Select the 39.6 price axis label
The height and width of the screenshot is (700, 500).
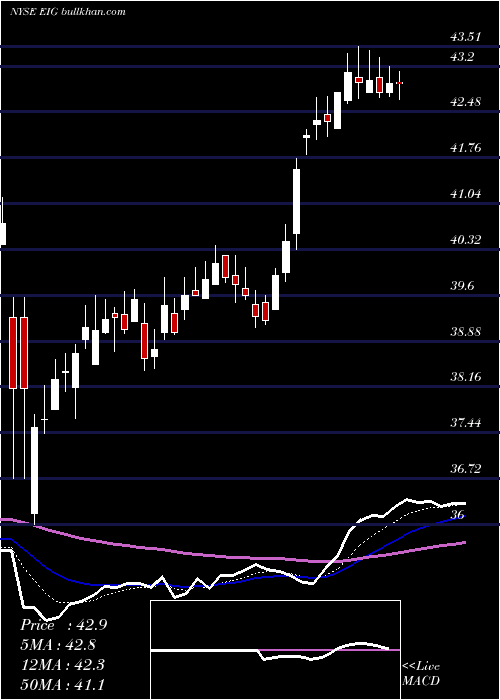(462, 286)
